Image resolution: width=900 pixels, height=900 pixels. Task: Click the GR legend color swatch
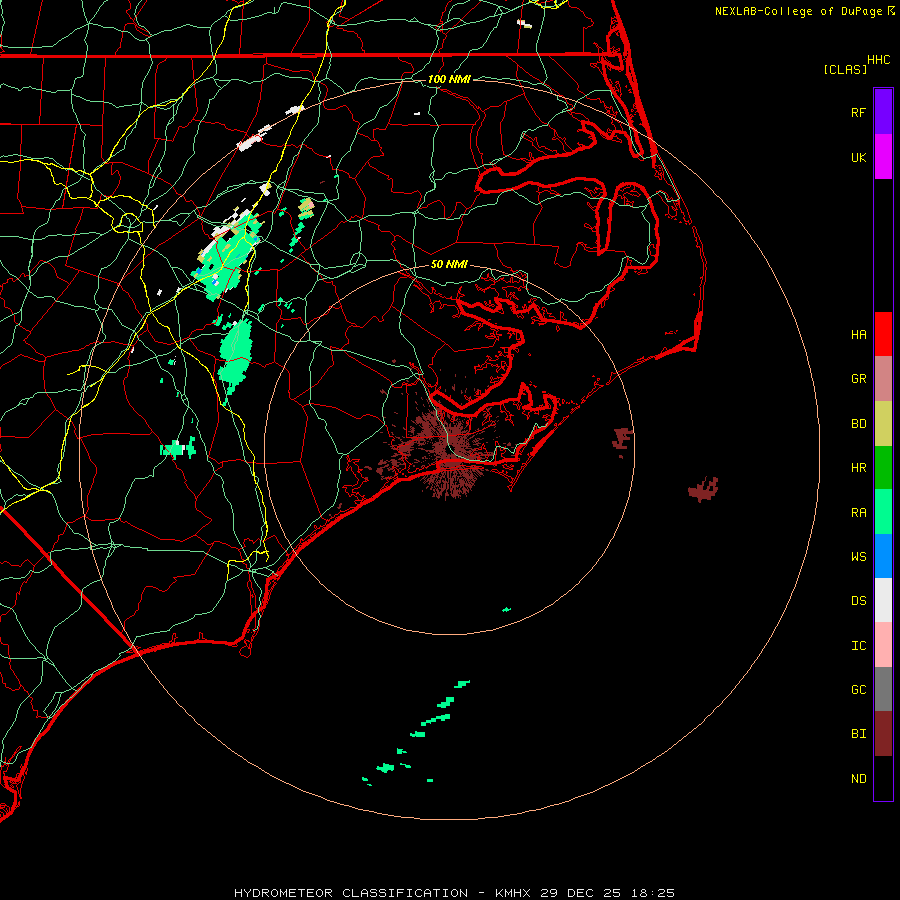[x=883, y=379]
